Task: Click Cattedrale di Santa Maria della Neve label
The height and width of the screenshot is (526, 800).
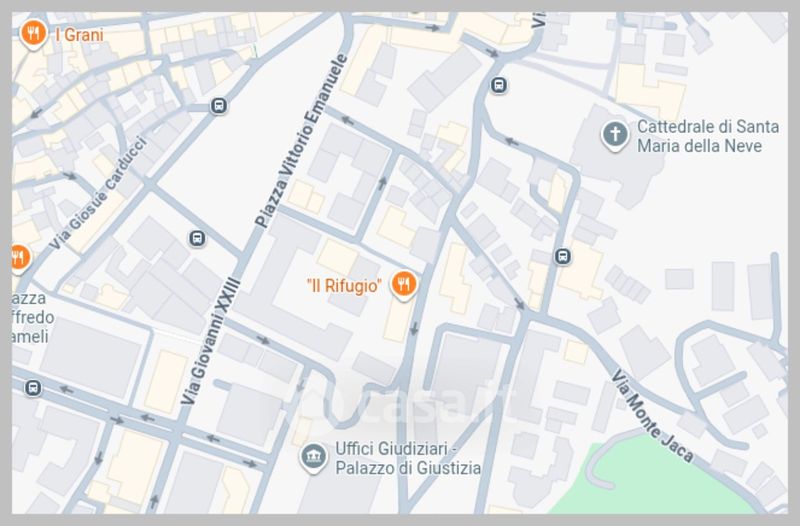Action: tap(708, 136)
